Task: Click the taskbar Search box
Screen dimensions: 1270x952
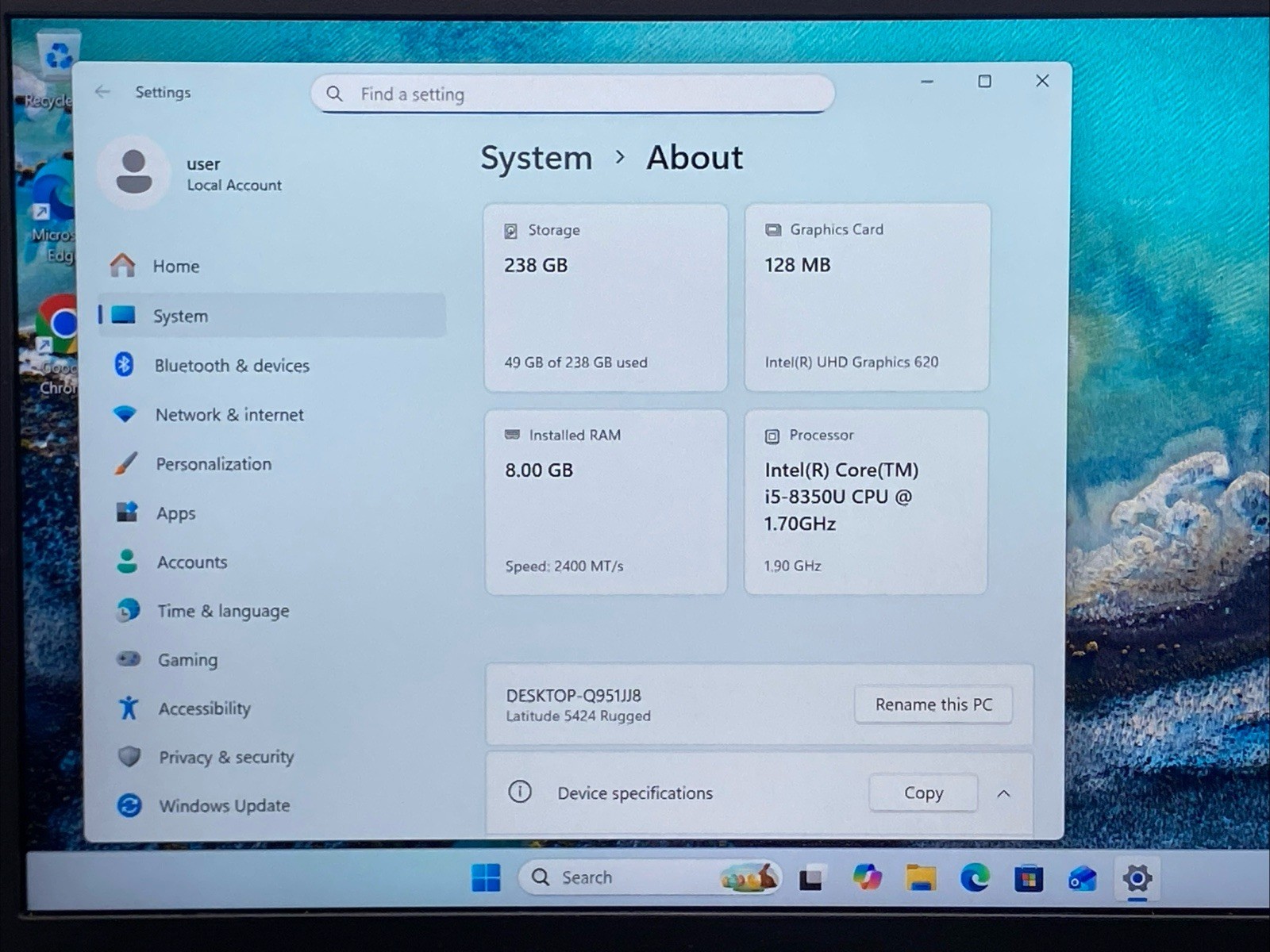Action: [x=649, y=877]
